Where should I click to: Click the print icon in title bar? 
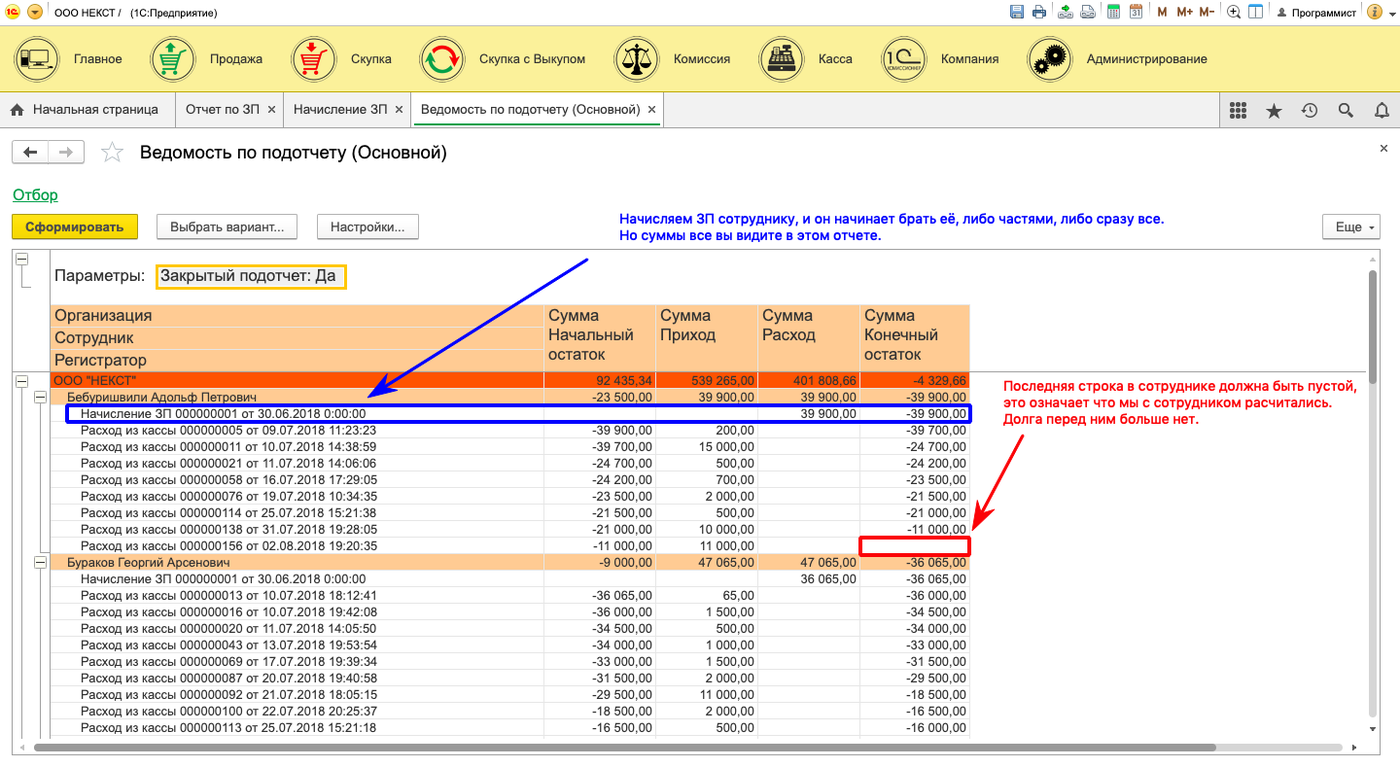[x=1039, y=12]
